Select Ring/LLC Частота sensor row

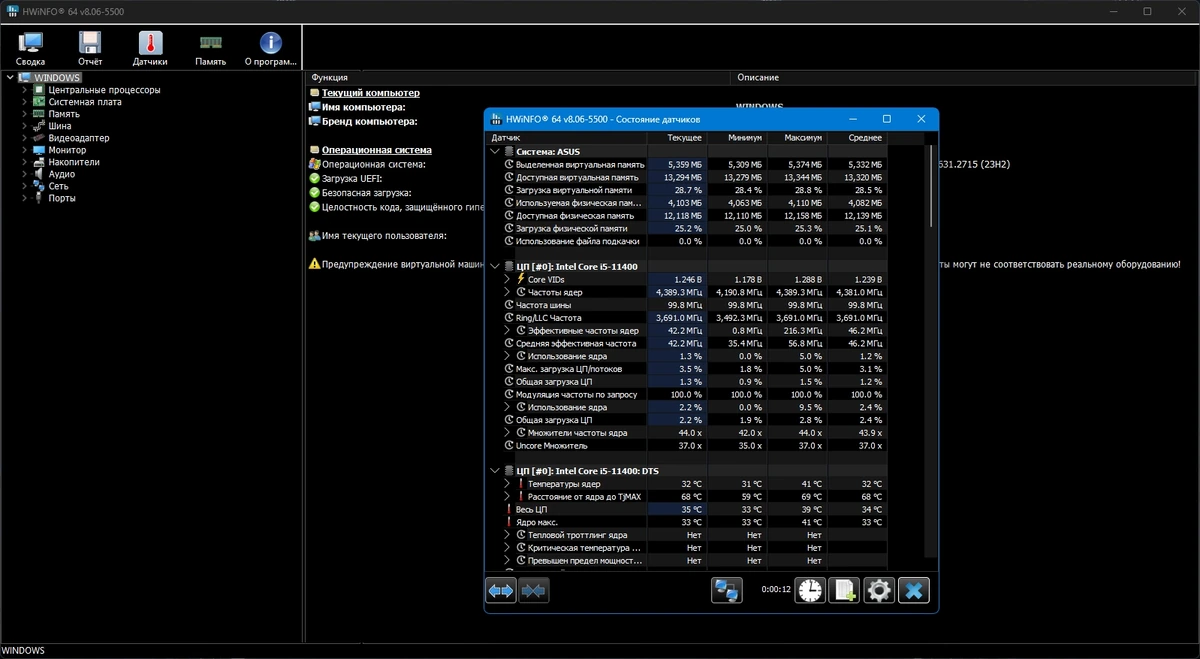(x=687, y=317)
